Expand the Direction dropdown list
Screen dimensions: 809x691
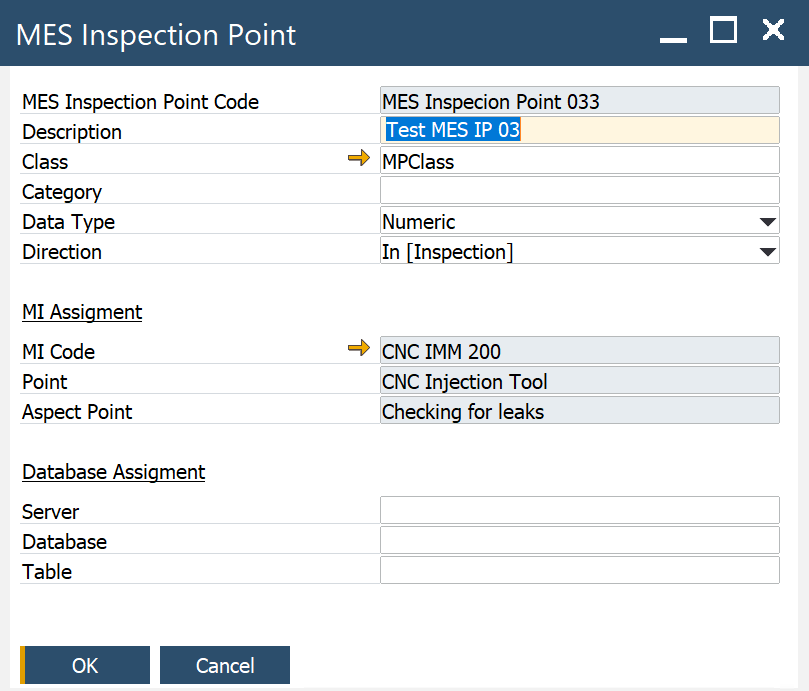click(767, 252)
